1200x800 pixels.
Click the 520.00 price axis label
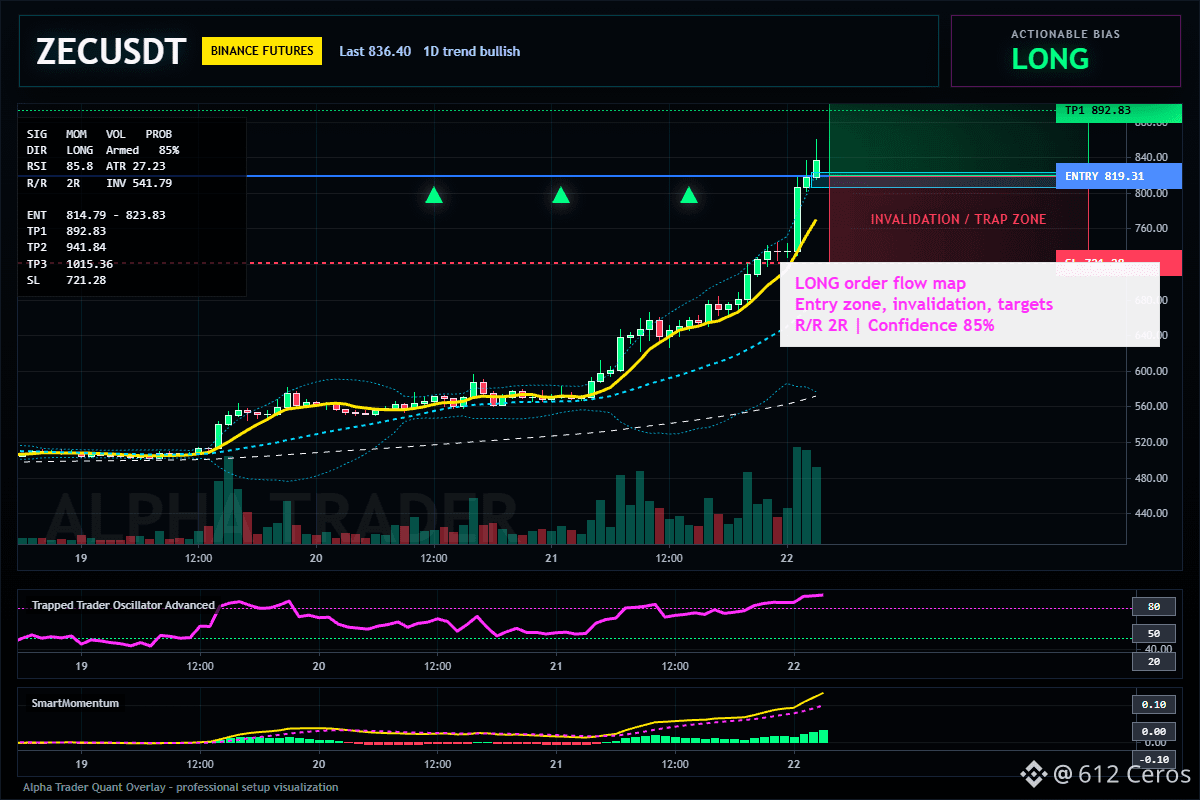click(1152, 442)
